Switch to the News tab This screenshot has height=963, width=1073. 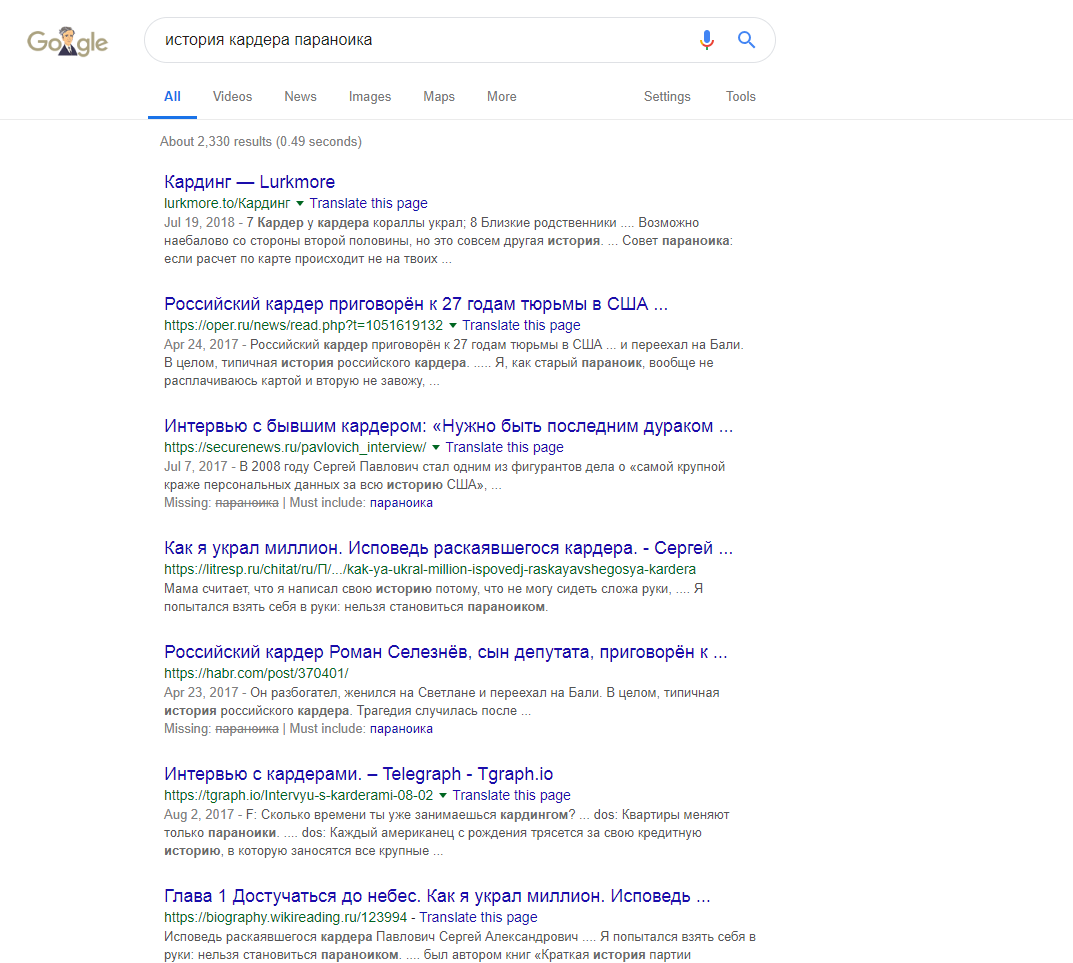pos(300,97)
